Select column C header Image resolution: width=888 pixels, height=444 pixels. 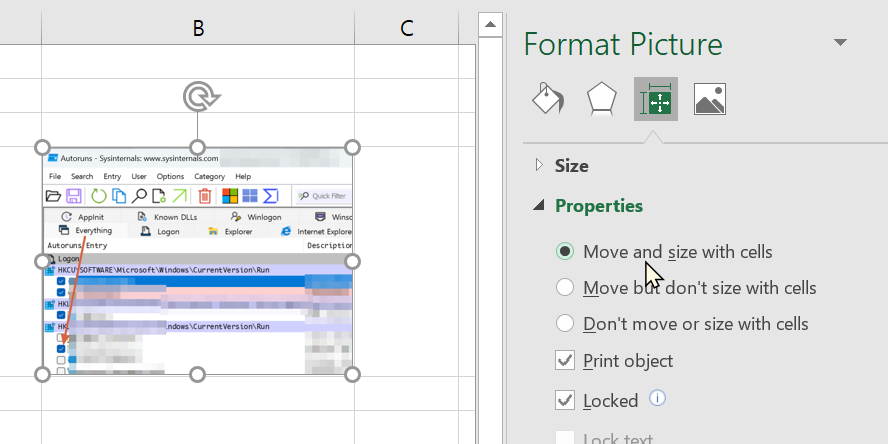pos(406,27)
